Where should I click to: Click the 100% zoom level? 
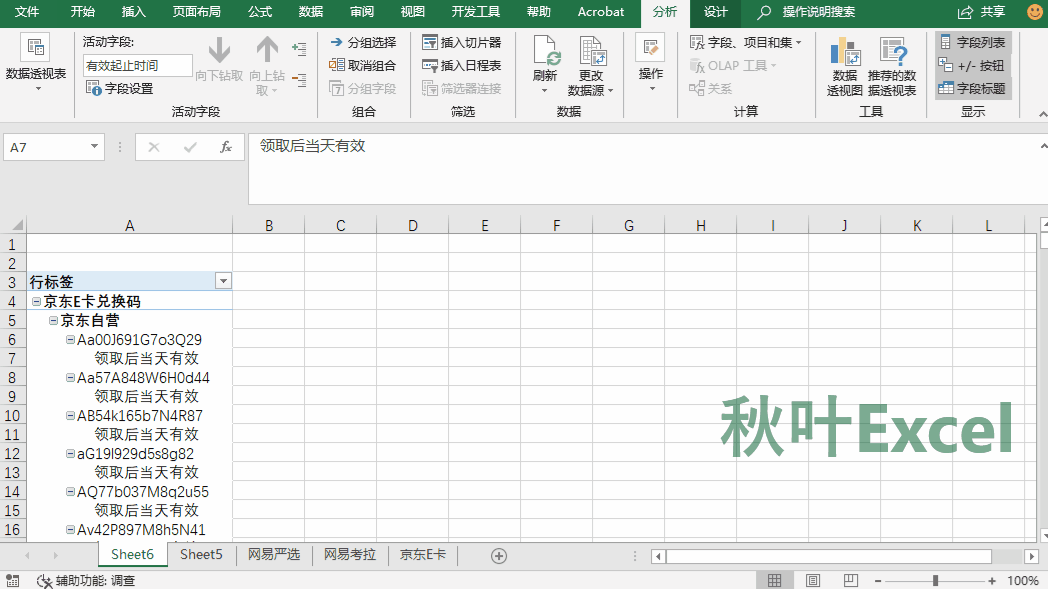tap(1023, 580)
